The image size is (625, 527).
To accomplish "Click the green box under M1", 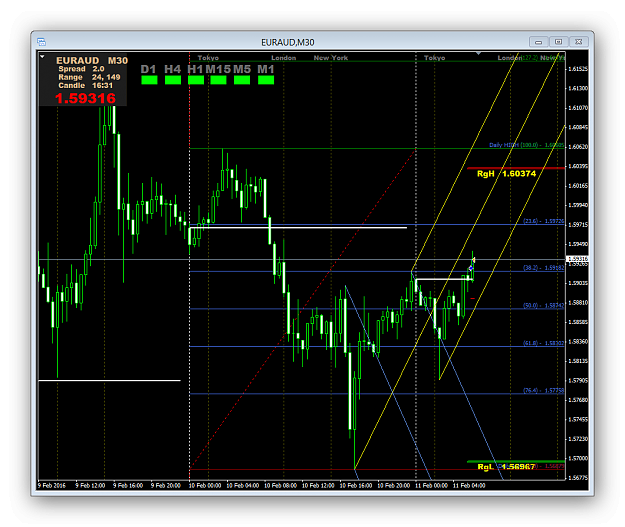I will pos(266,80).
